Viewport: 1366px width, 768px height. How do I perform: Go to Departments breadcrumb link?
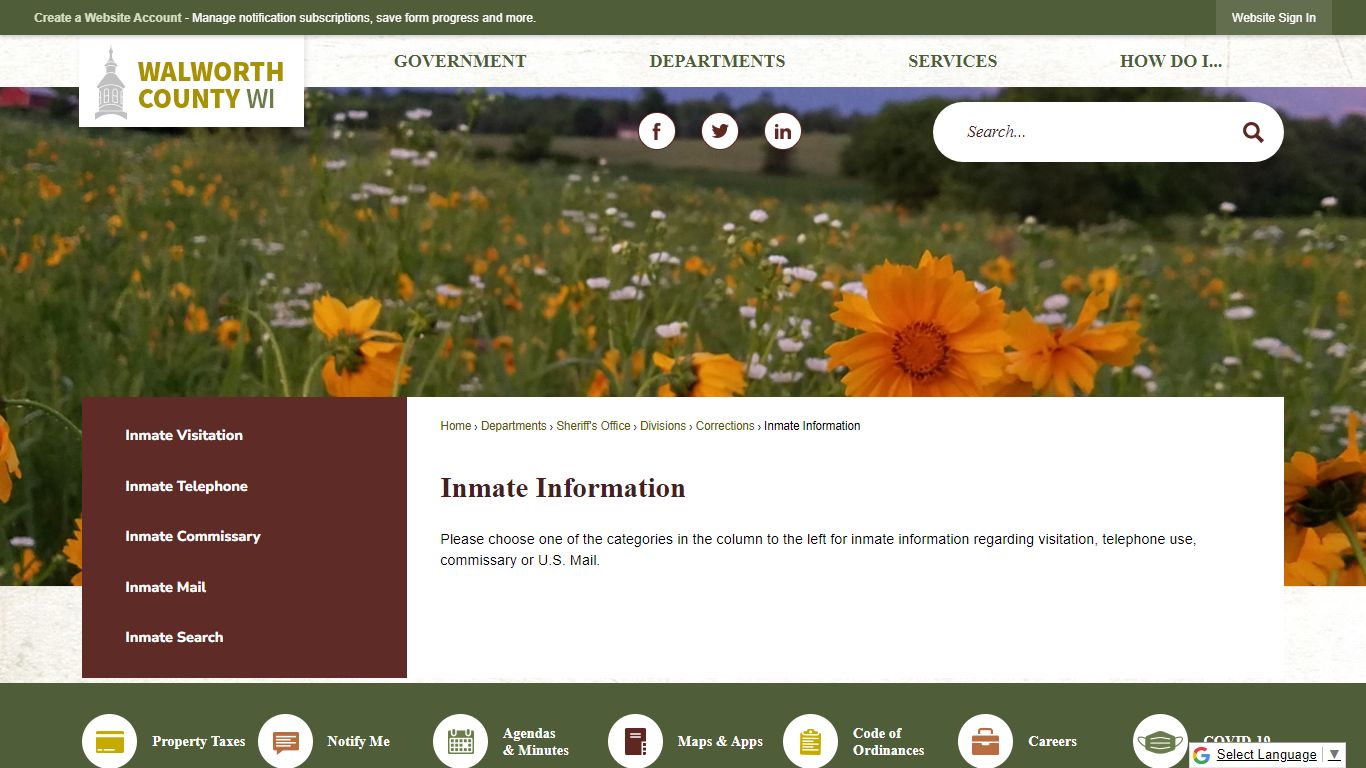click(x=514, y=426)
